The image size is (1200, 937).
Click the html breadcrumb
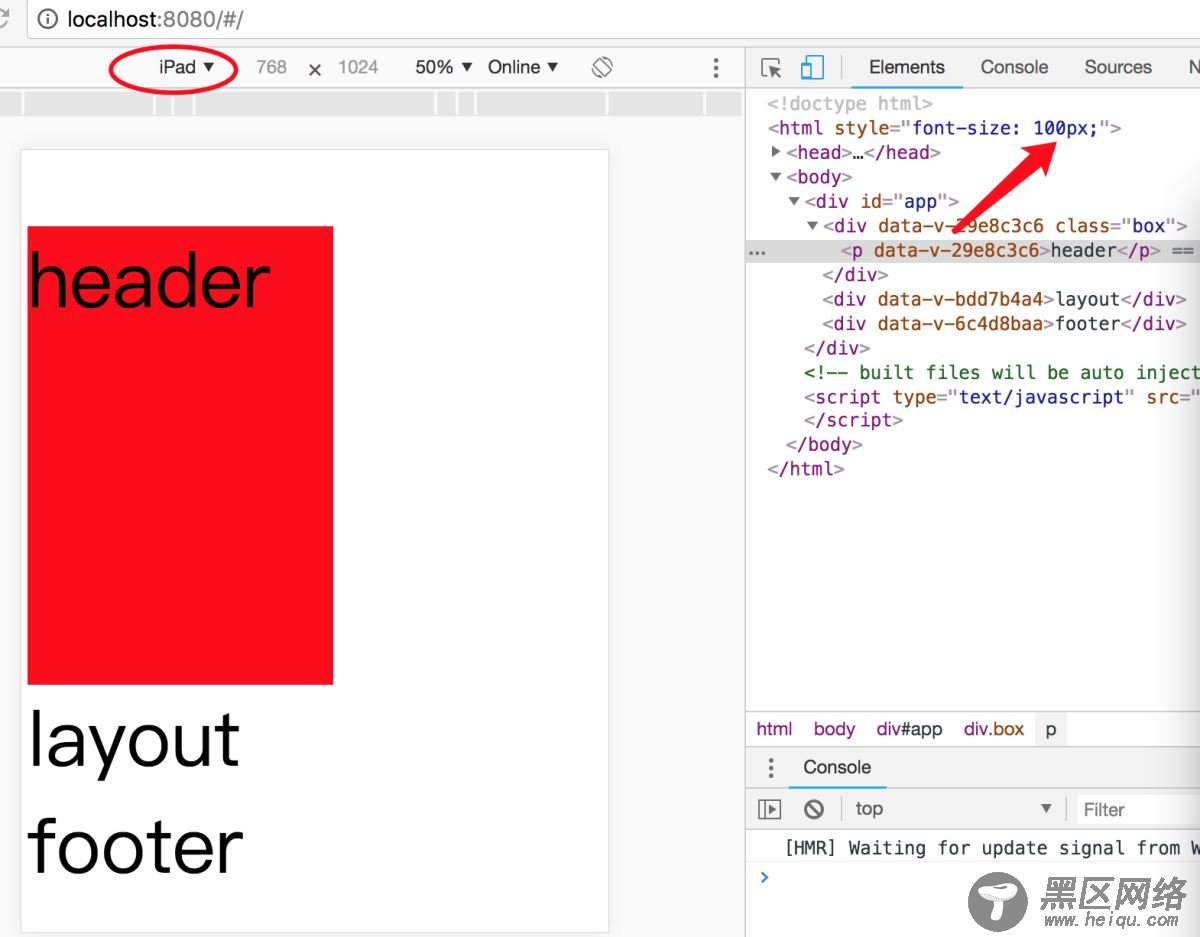pyautogui.click(x=774, y=729)
